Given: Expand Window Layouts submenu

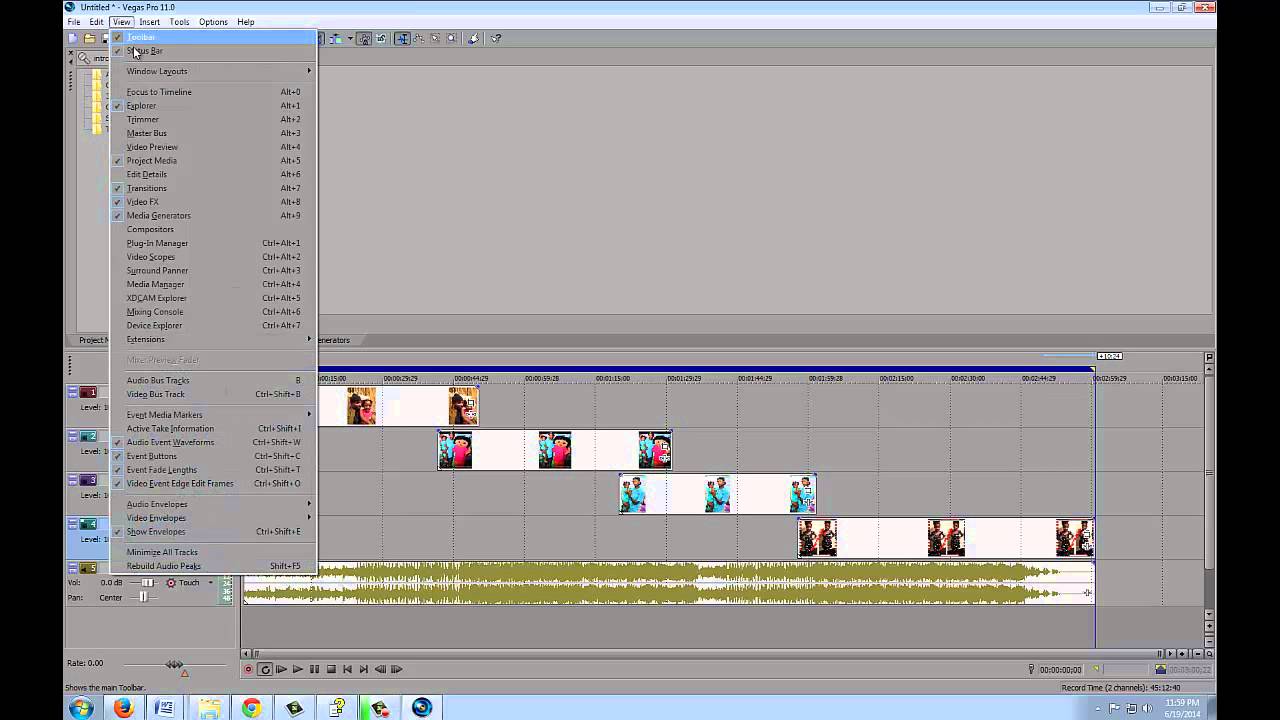Looking at the screenshot, I should point(214,71).
